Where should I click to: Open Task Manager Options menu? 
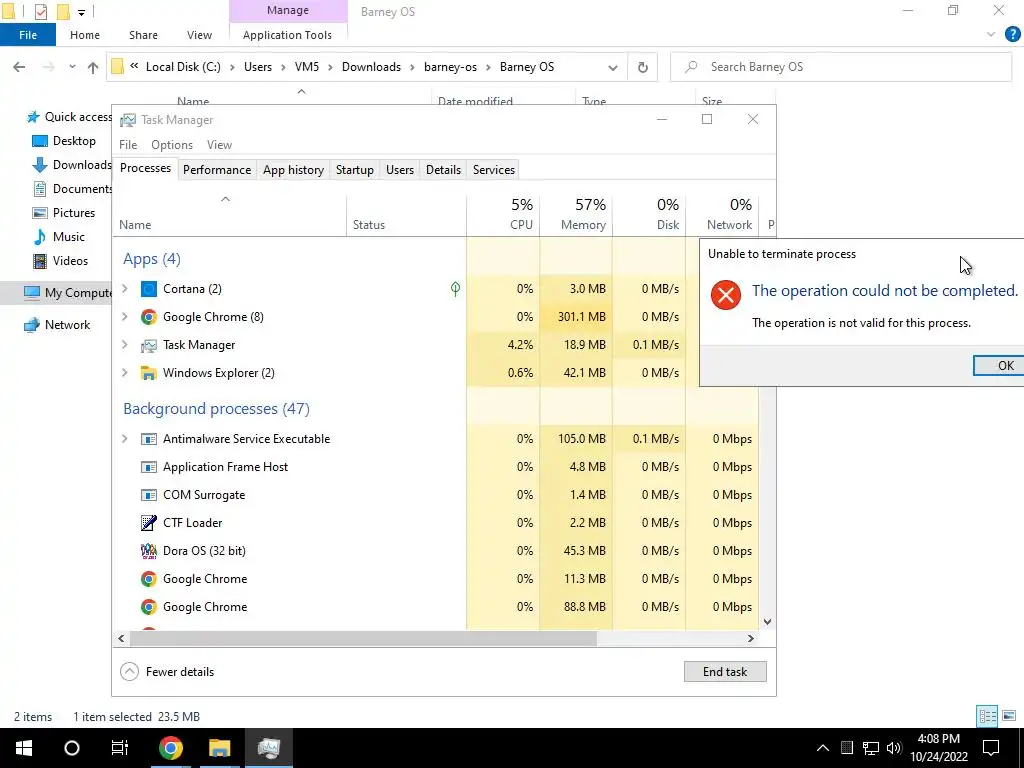tap(172, 145)
